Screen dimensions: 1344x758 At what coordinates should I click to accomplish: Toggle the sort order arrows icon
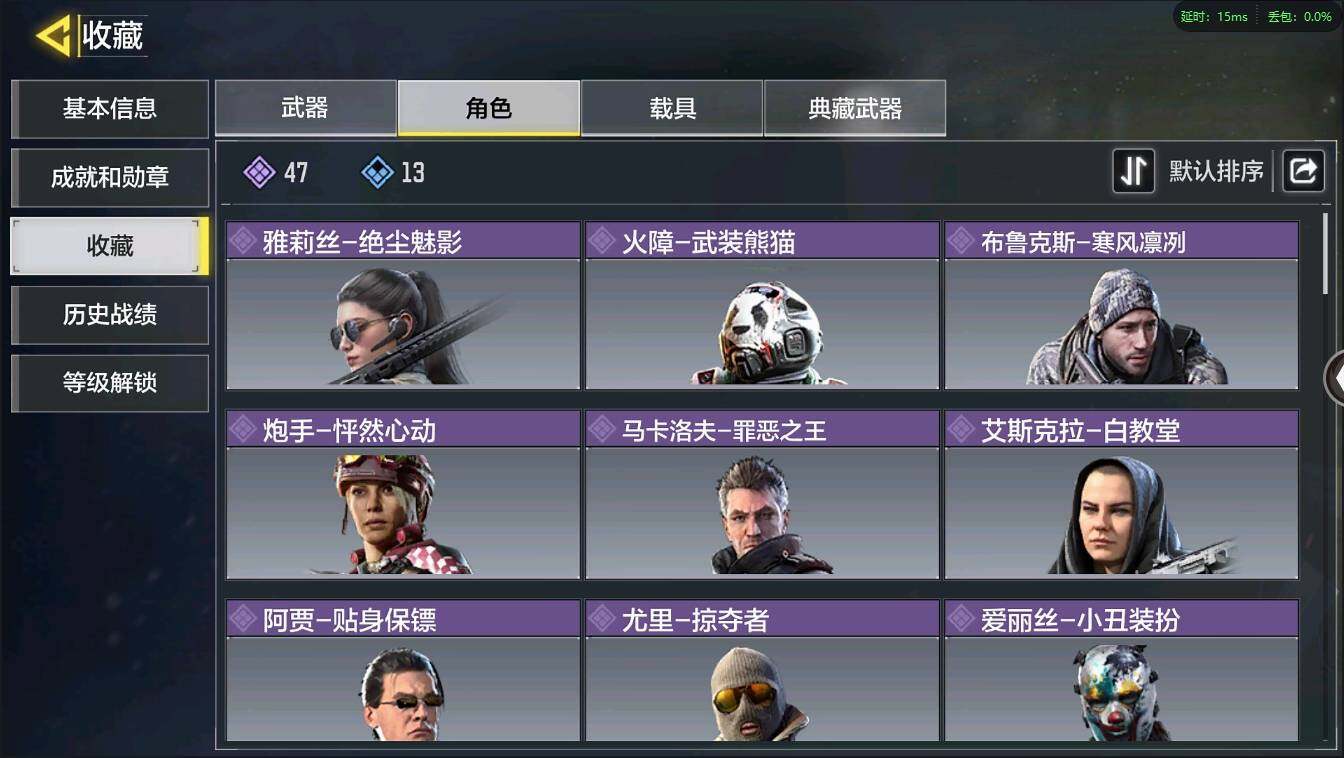coord(1134,171)
